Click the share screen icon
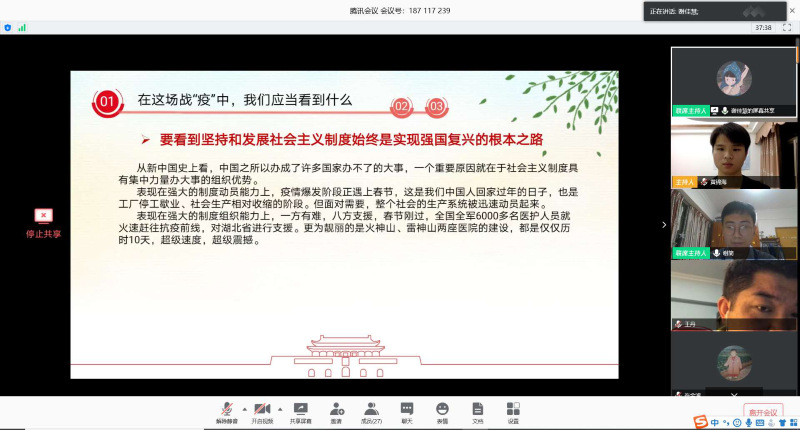Viewport: 800px width, 430px height. pos(300,410)
